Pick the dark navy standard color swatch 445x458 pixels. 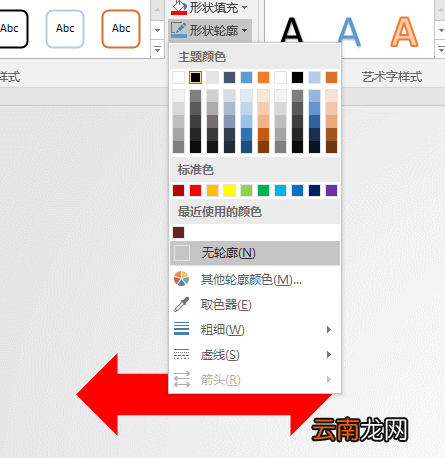click(314, 191)
